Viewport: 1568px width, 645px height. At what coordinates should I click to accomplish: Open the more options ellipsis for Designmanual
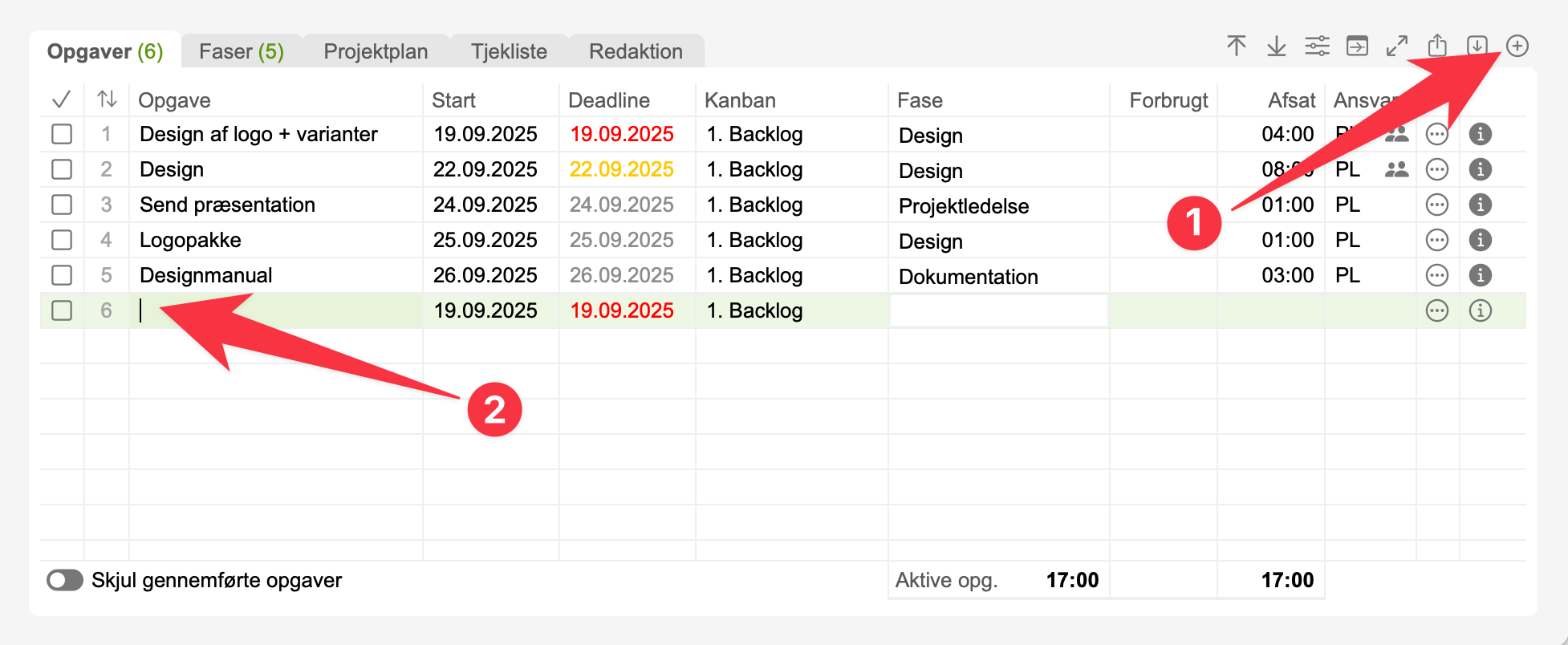[x=1437, y=275]
